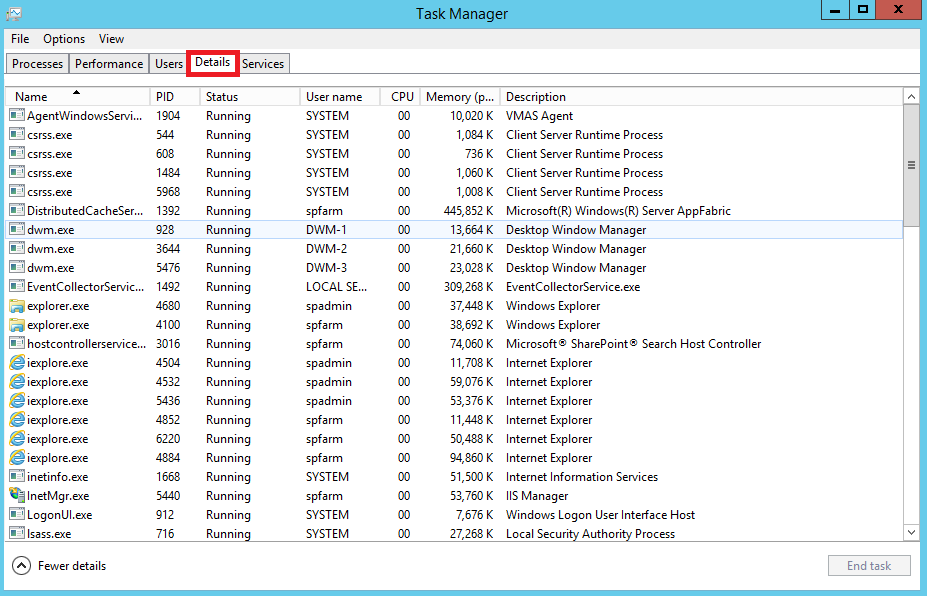927x596 pixels.
Task: Sort by the Description column header
Action: [x=702, y=96]
